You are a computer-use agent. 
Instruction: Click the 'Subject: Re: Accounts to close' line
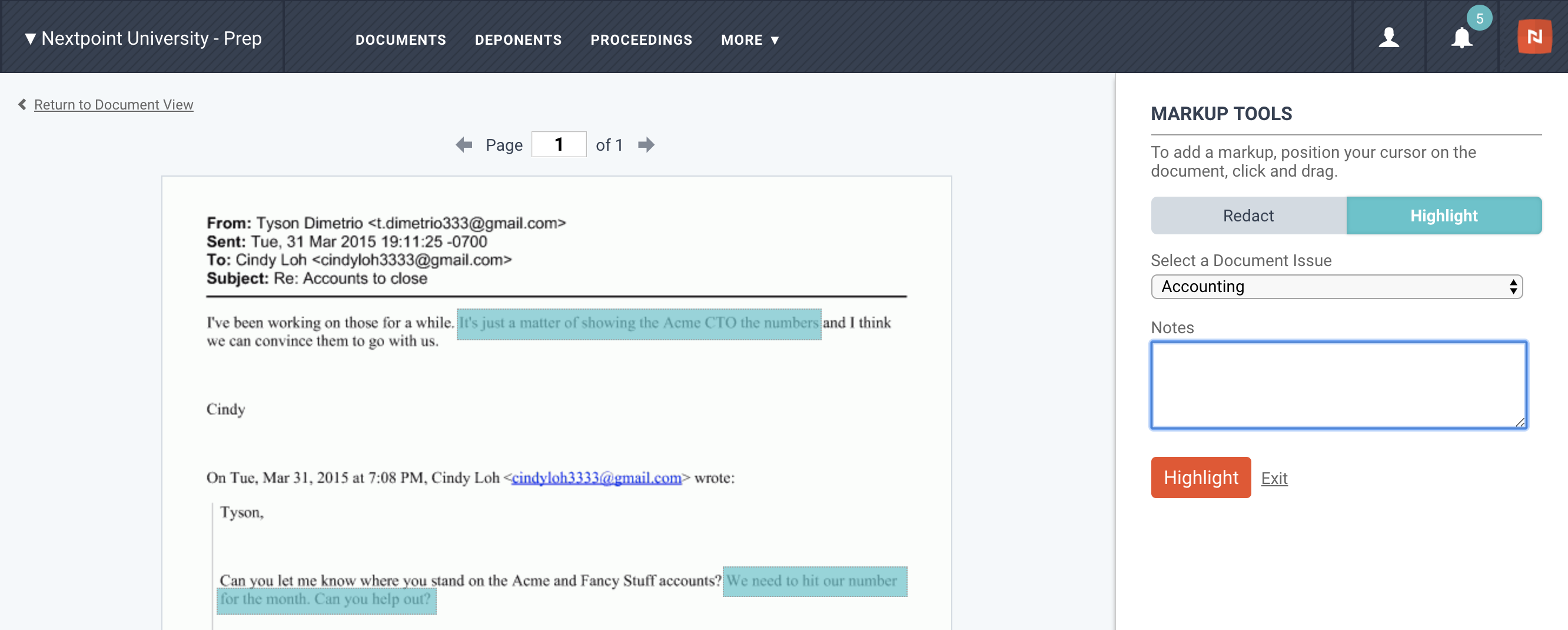(317, 278)
